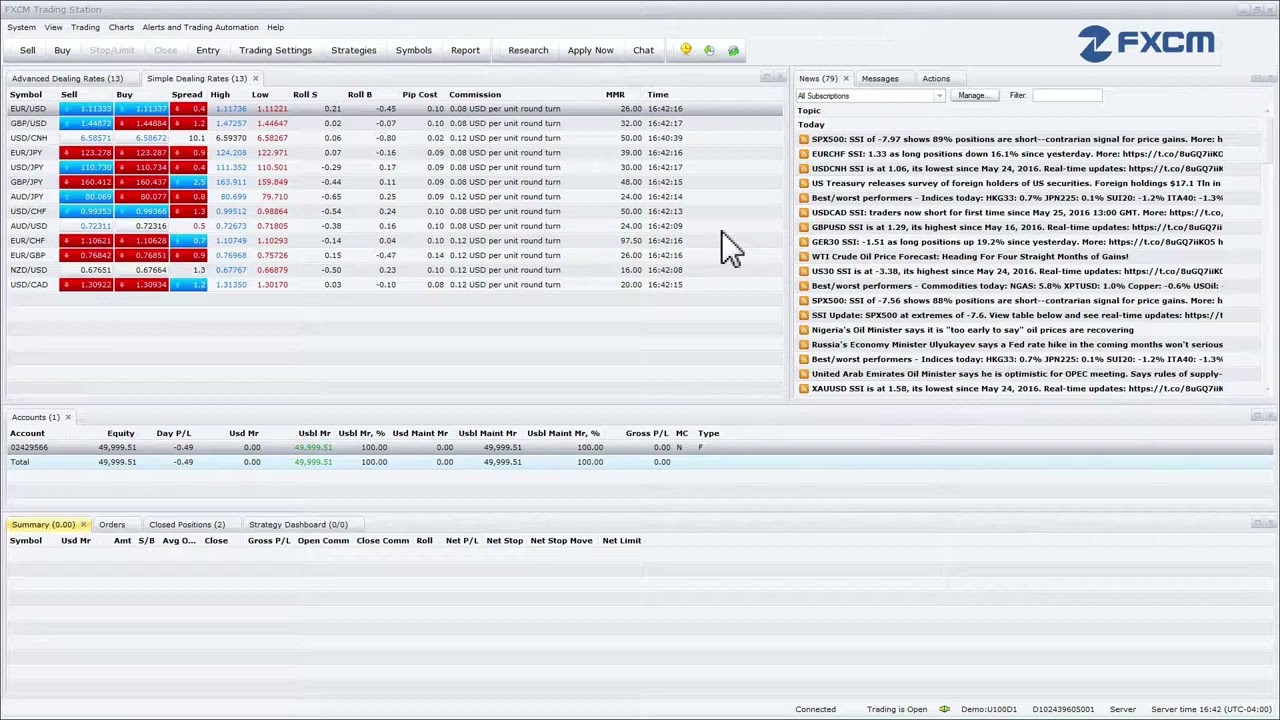Click GBP/USD blue sell price cell

coord(86,123)
